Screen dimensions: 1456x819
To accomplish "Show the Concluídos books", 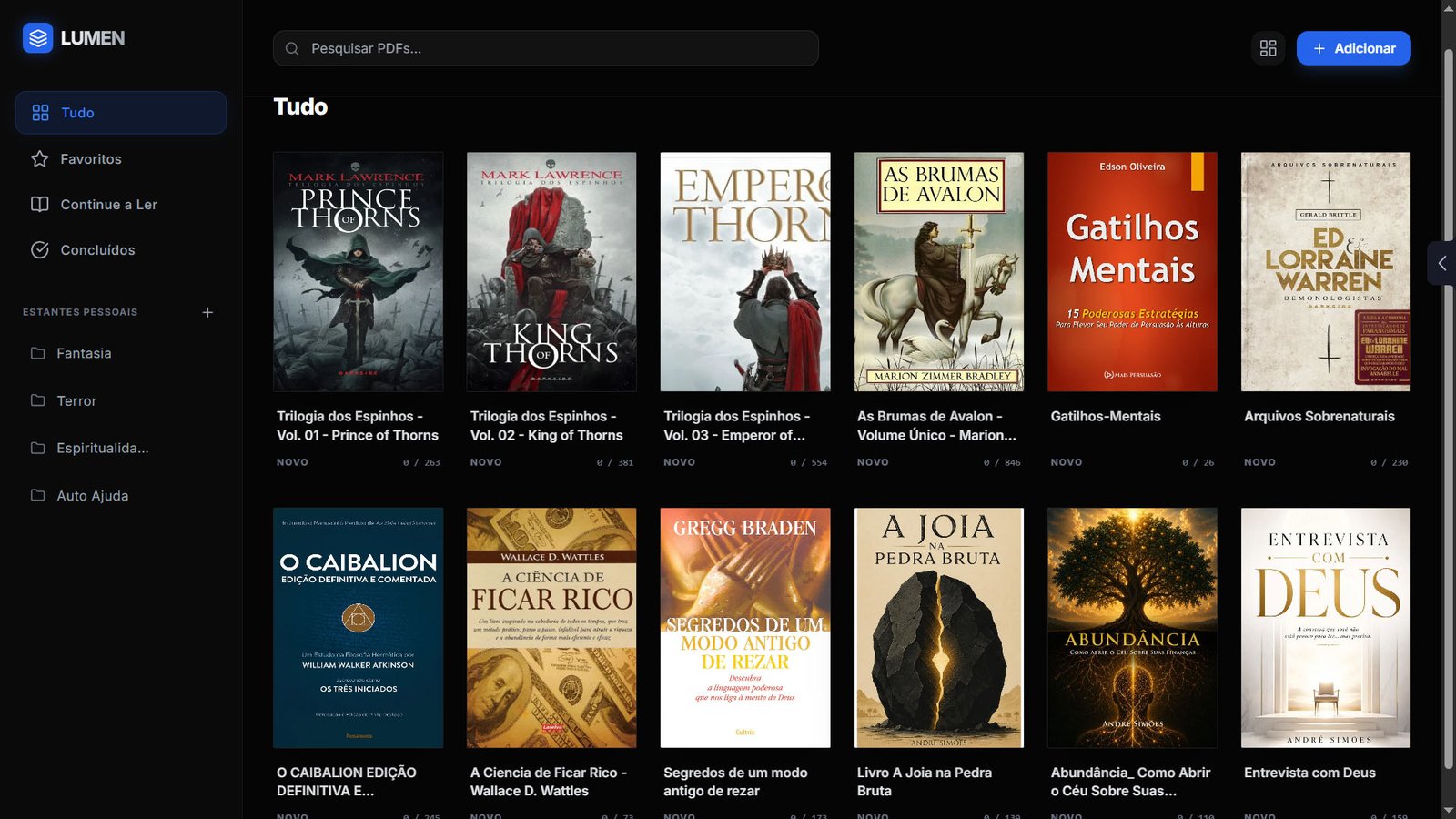I will [x=121, y=250].
